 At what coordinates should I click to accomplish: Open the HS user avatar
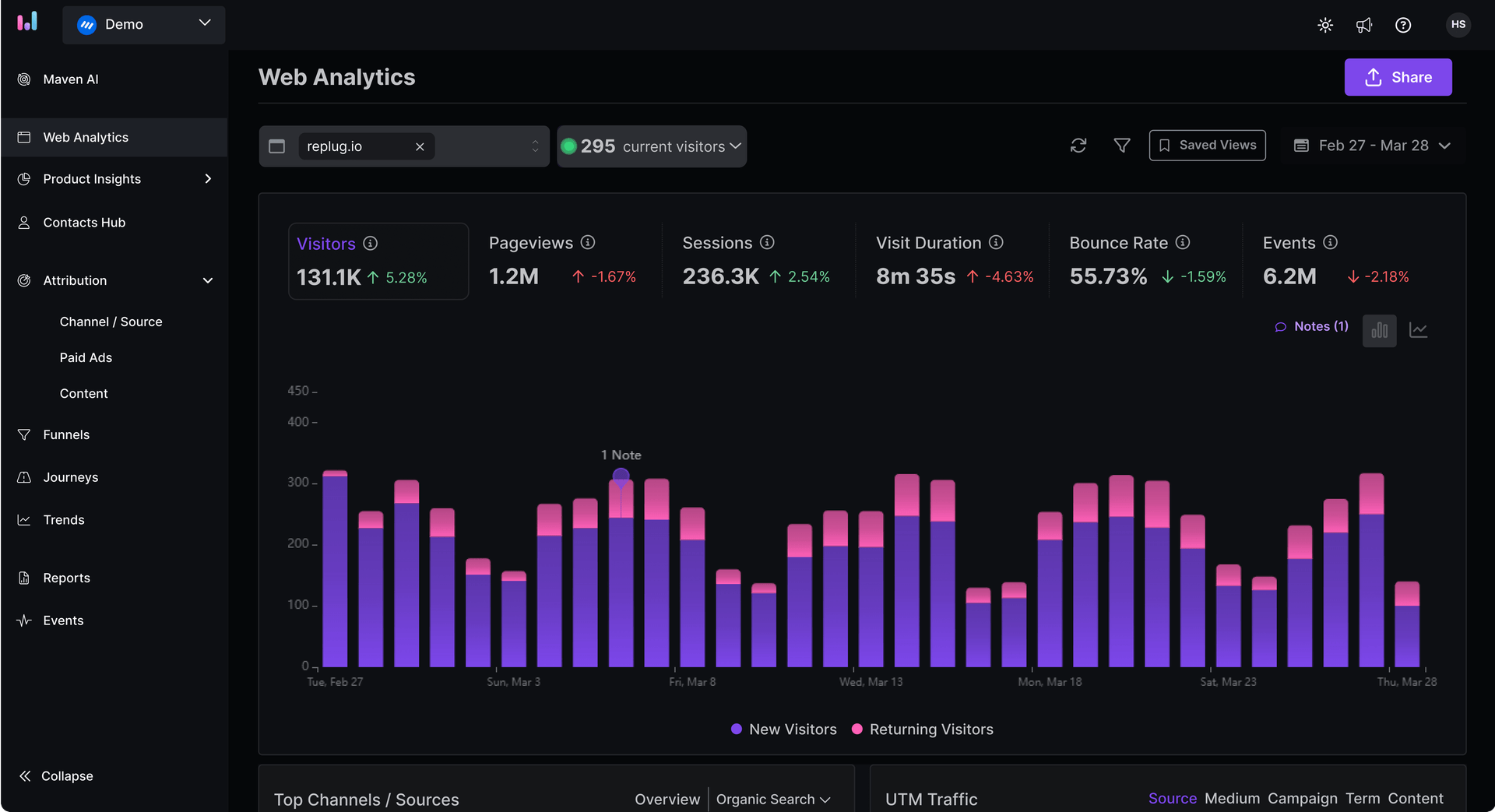tap(1458, 25)
